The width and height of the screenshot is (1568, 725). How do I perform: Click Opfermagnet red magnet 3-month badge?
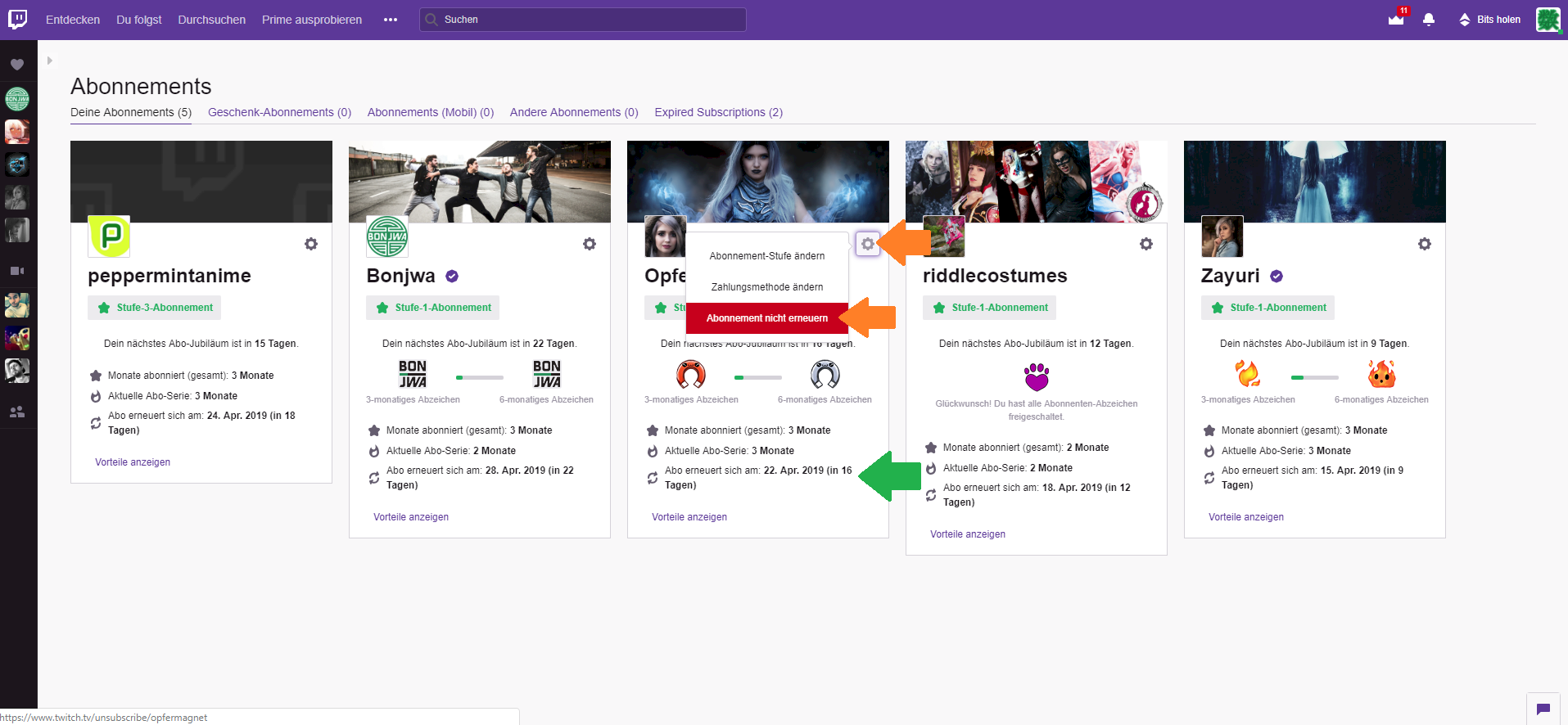click(x=691, y=374)
